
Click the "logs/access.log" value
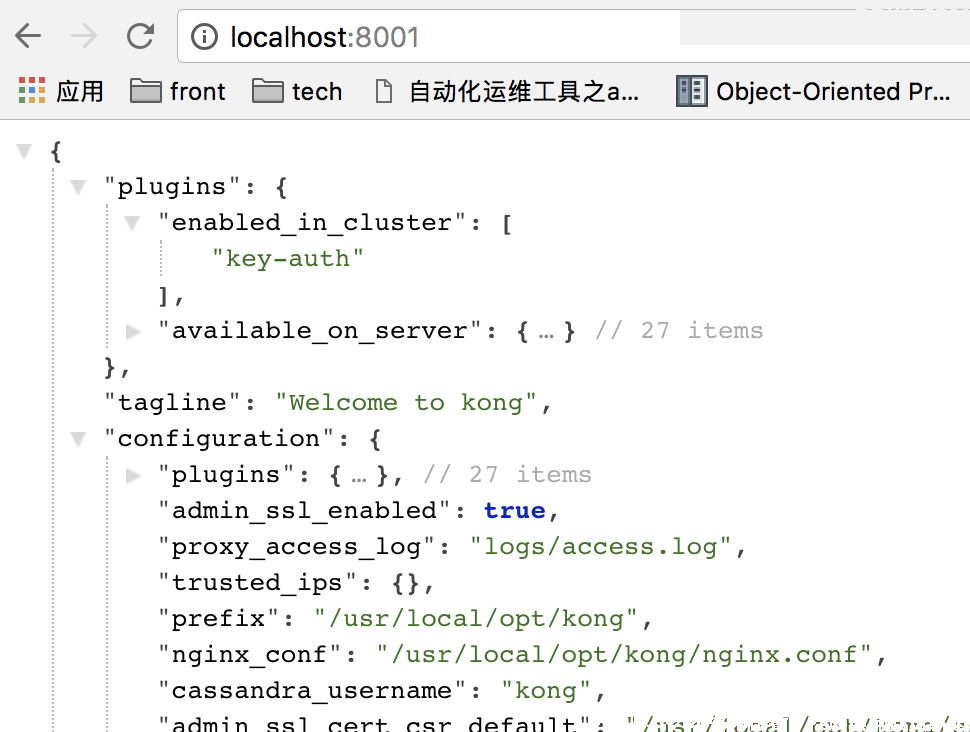pos(600,547)
